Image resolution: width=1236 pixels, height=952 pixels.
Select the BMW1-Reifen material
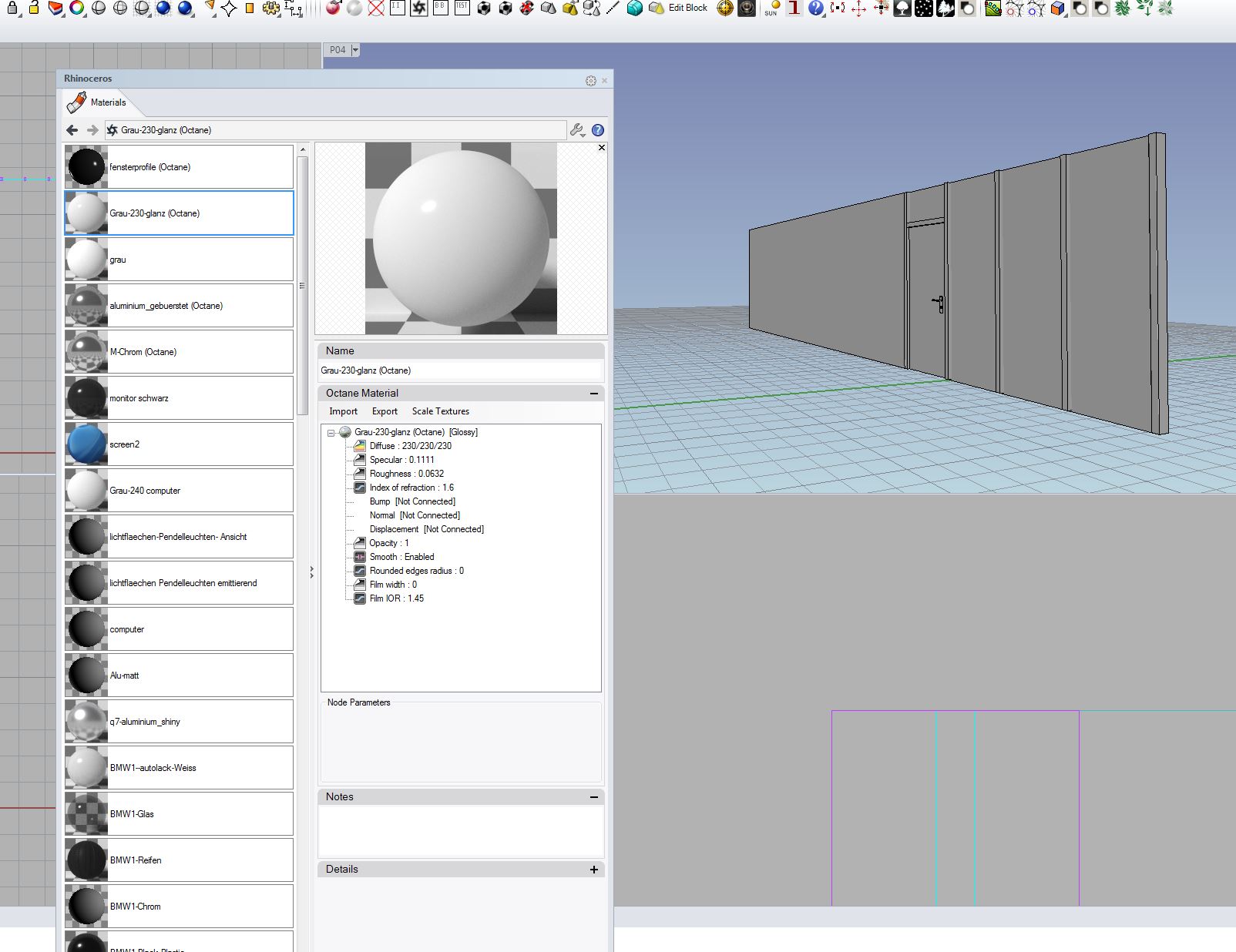[x=179, y=860]
